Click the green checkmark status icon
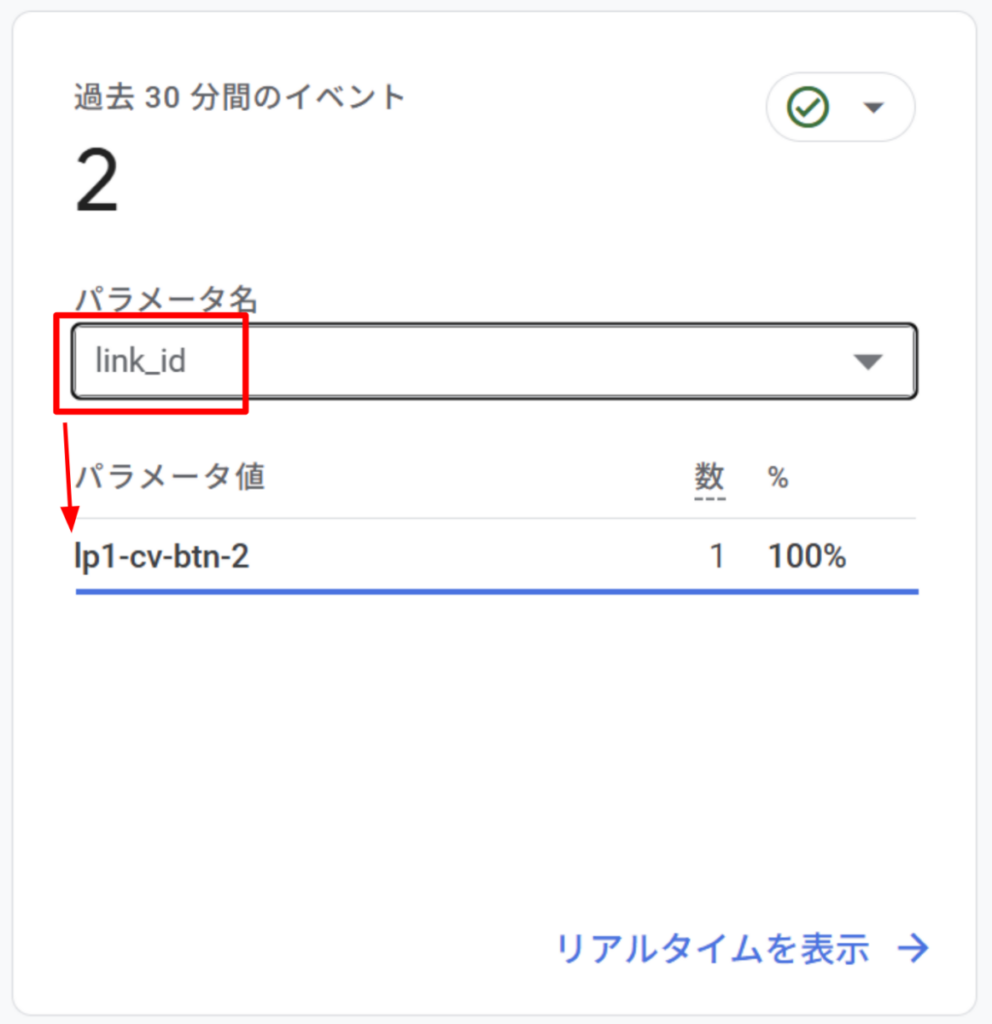This screenshot has height=1024, width=992. click(x=808, y=107)
